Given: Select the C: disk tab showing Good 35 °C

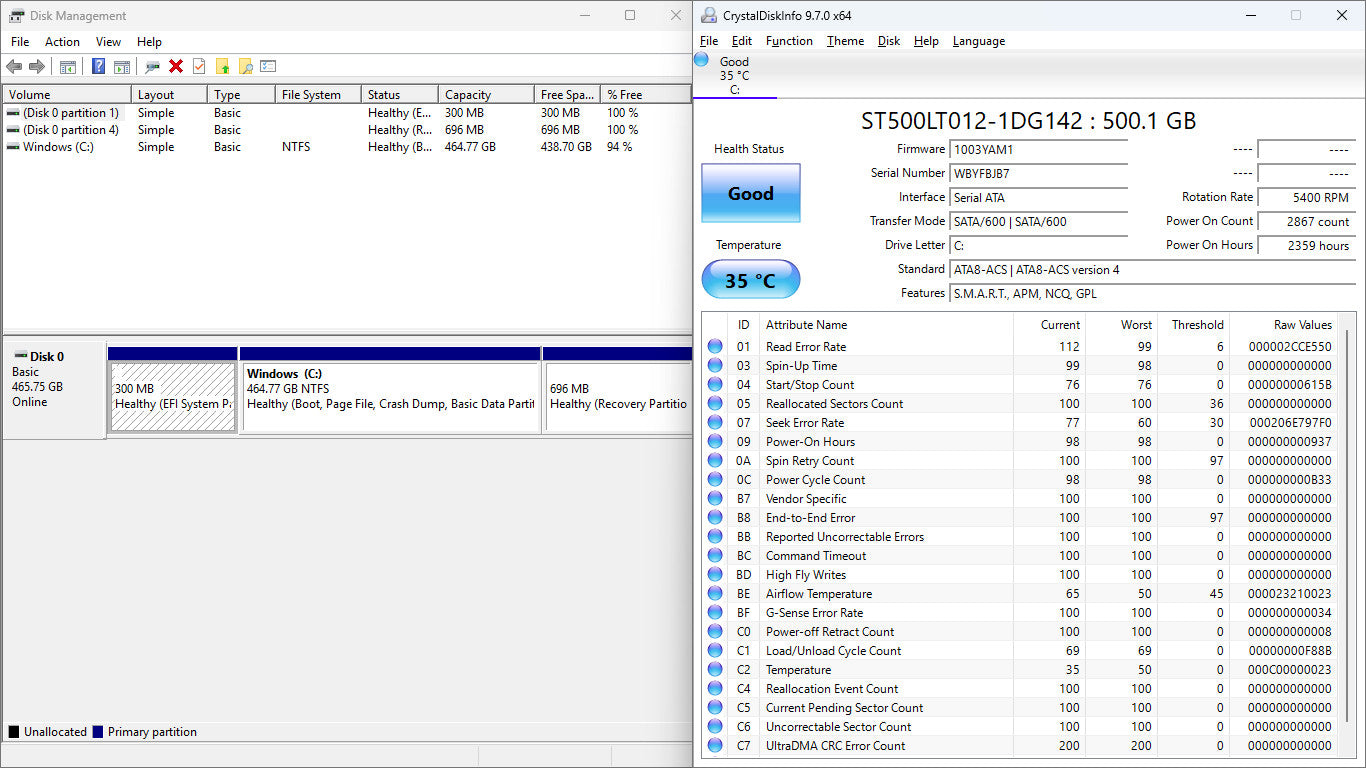Looking at the screenshot, I should pyautogui.click(x=733, y=76).
